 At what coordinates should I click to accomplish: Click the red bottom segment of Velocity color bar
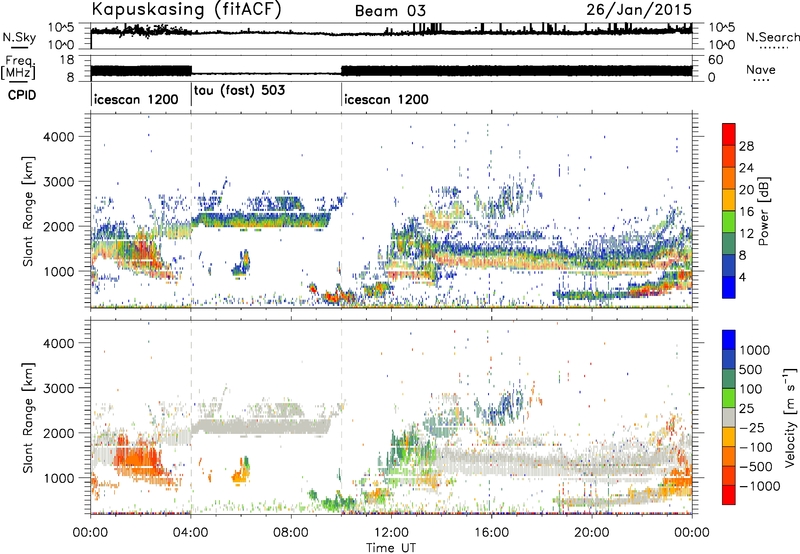[729, 495]
